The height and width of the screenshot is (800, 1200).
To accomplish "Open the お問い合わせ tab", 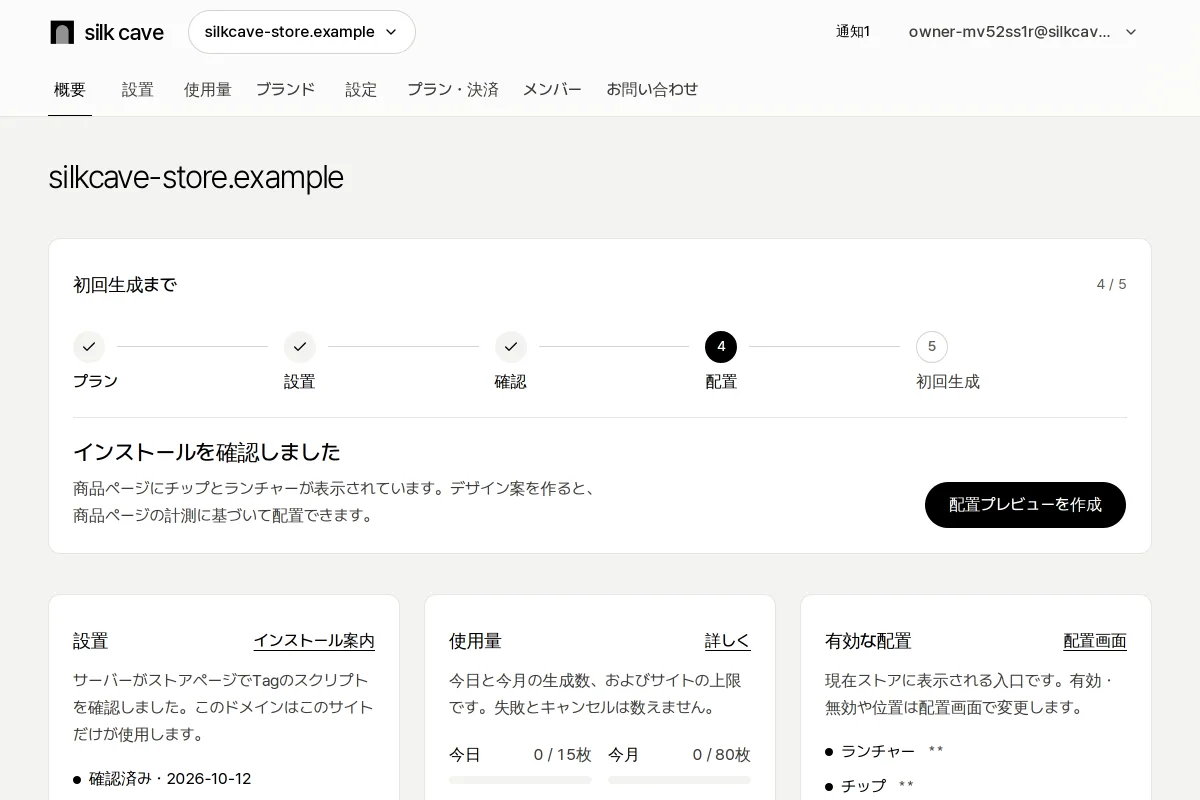I will 652,90.
